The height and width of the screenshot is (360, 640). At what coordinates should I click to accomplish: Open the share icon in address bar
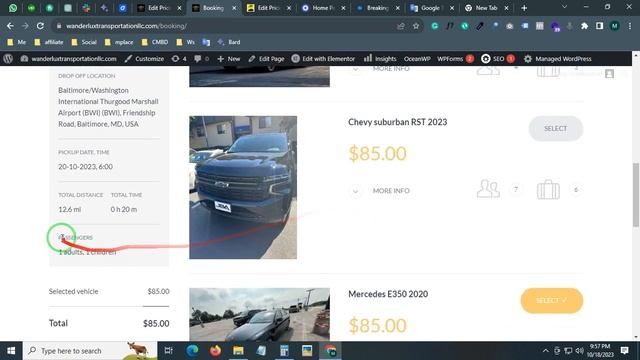[401, 26]
